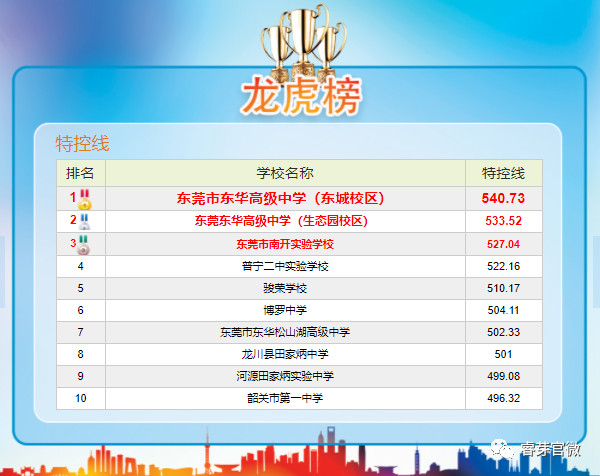600x476 pixels.
Task: Click the 排名 column header
Action: coord(80,173)
